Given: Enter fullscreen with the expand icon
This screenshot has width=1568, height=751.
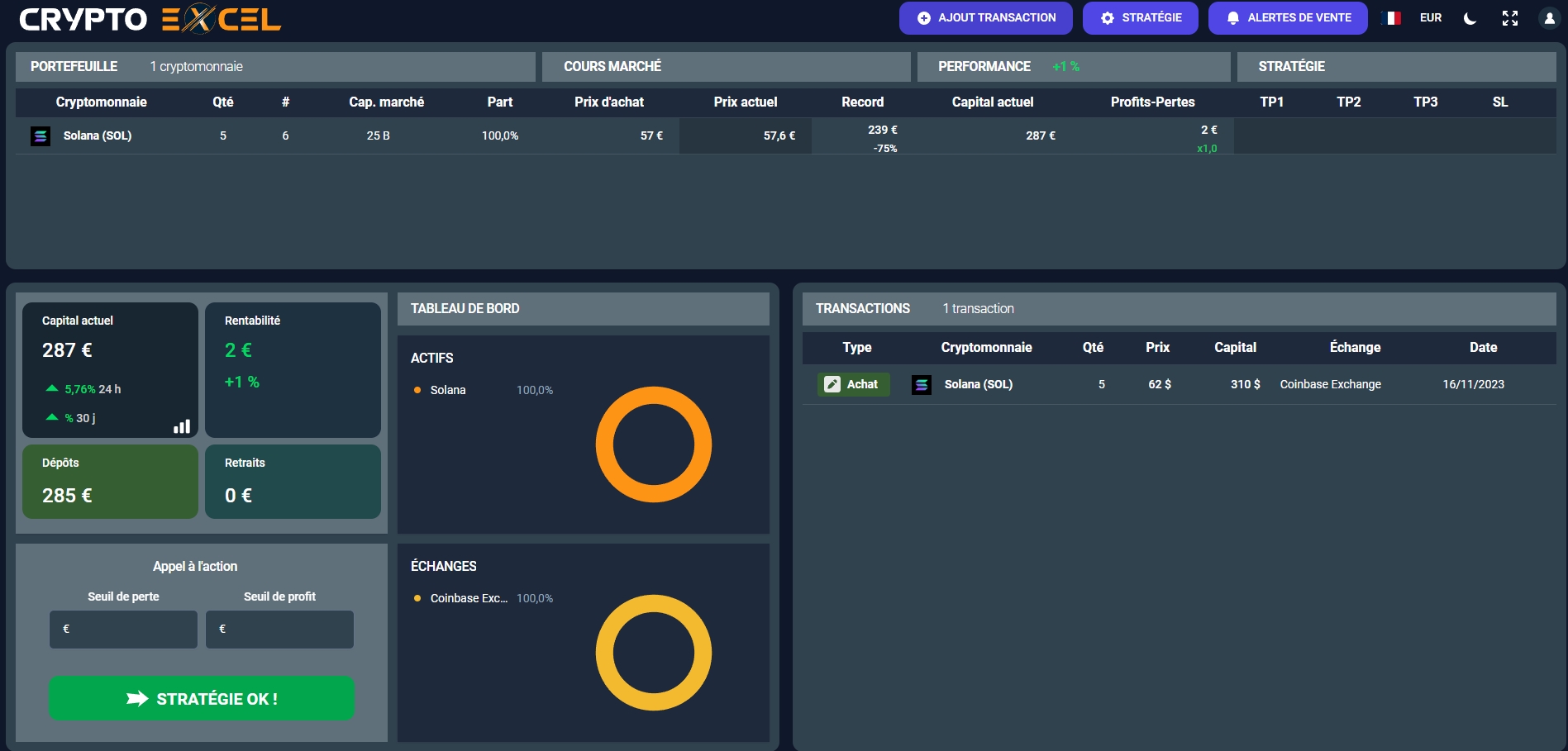Looking at the screenshot, I should click(1510, 18).
